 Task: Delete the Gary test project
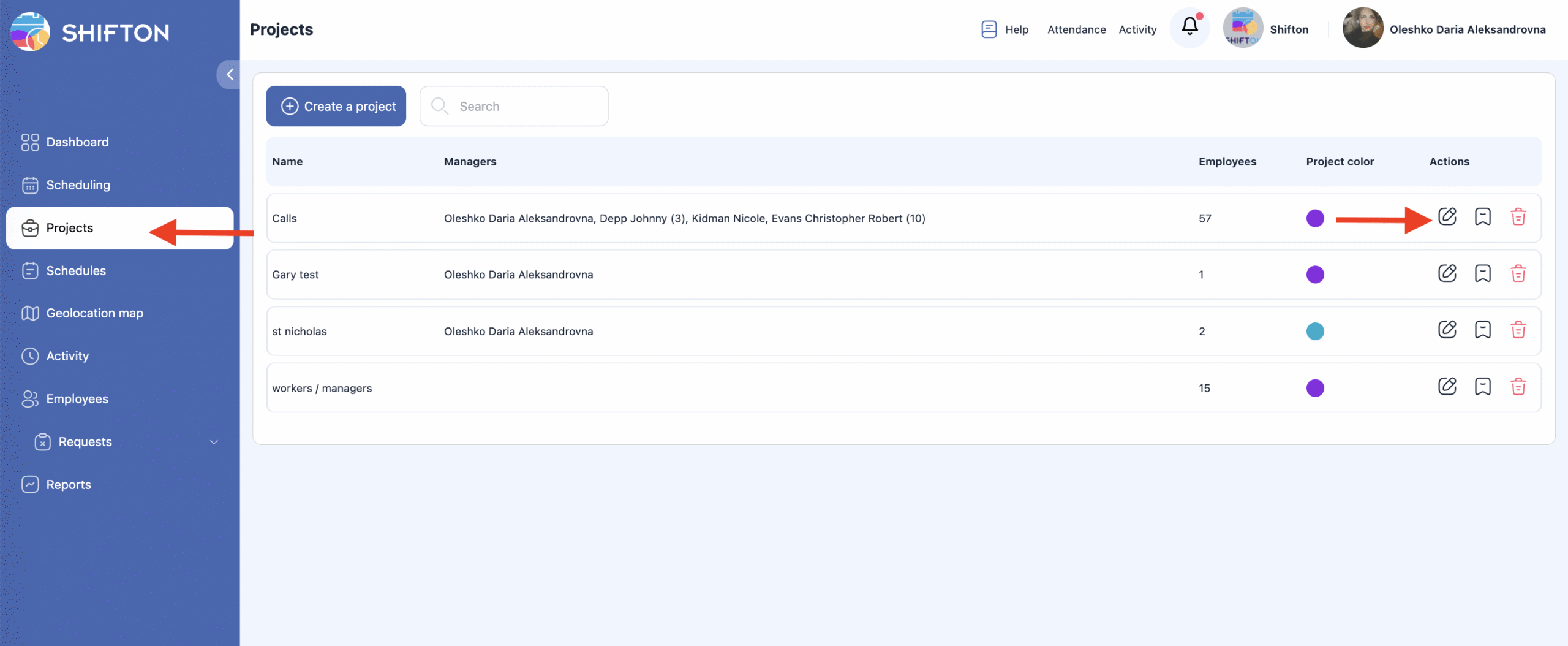1518,273
